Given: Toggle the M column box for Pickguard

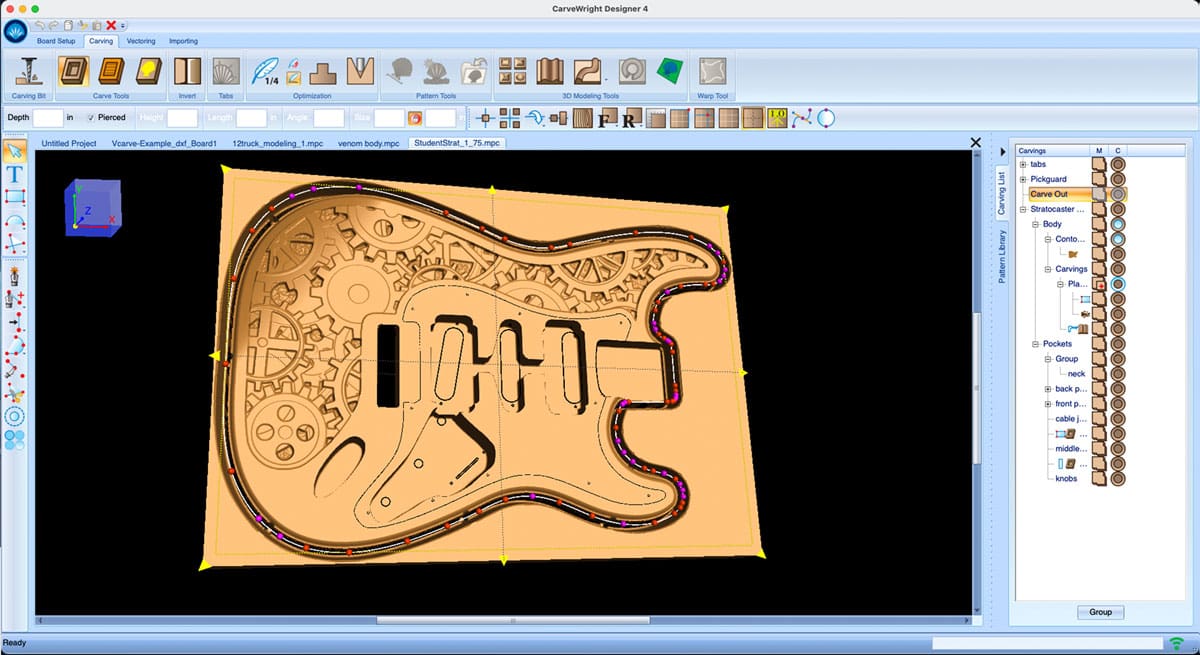Looking at the screenshot, I should click(1099, 179).
